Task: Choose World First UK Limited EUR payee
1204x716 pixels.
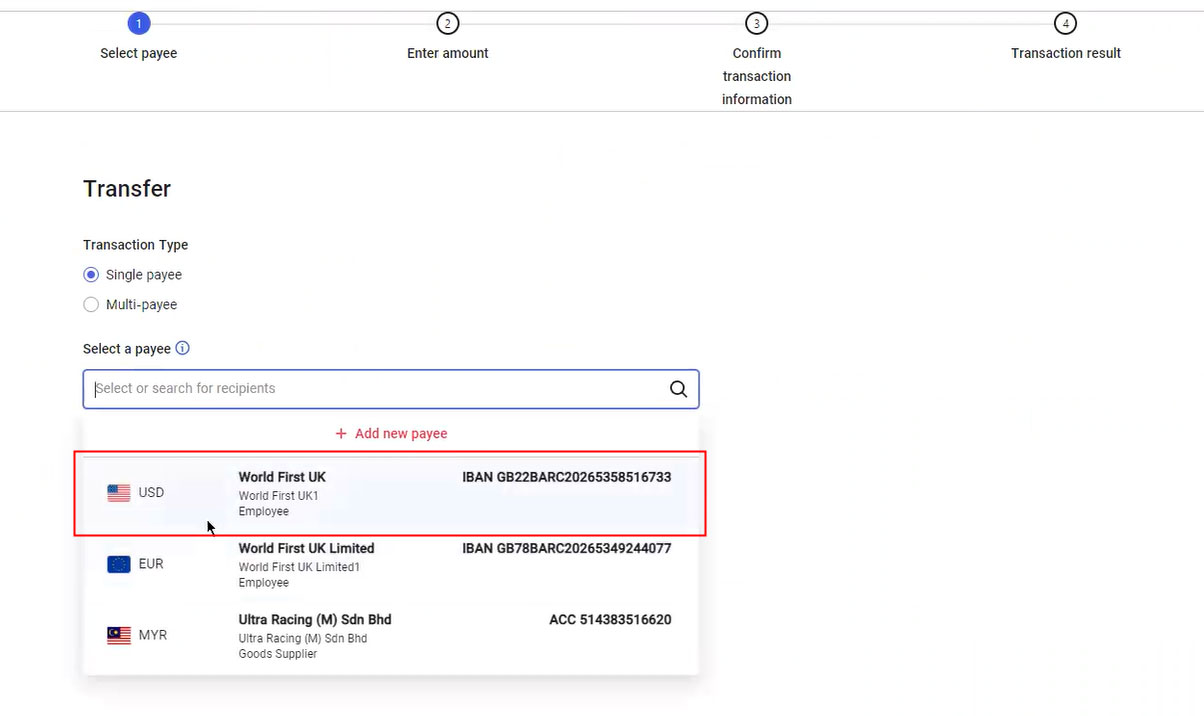Action: pos(390,564)
